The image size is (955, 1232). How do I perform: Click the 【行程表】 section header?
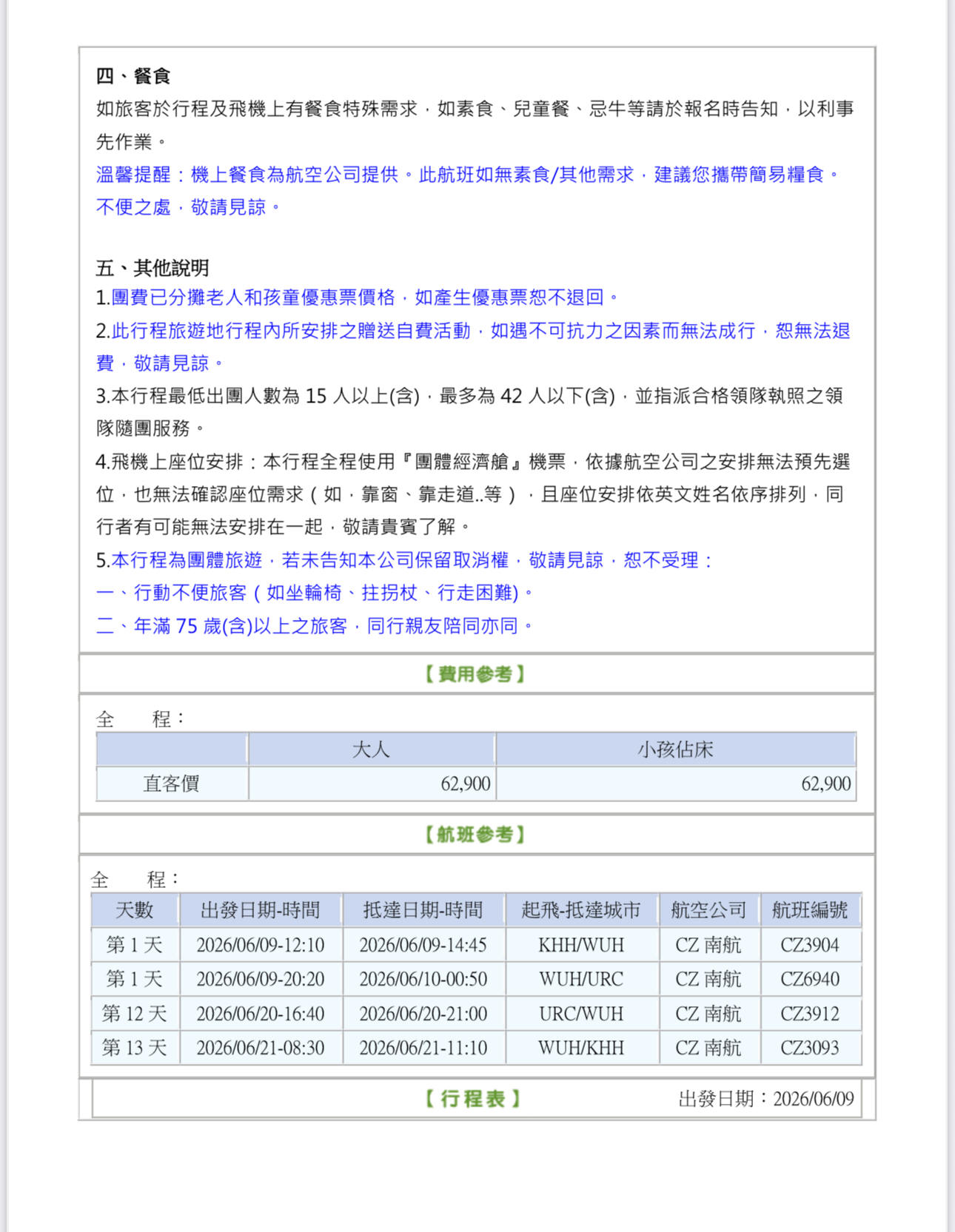pos(474,1099)
